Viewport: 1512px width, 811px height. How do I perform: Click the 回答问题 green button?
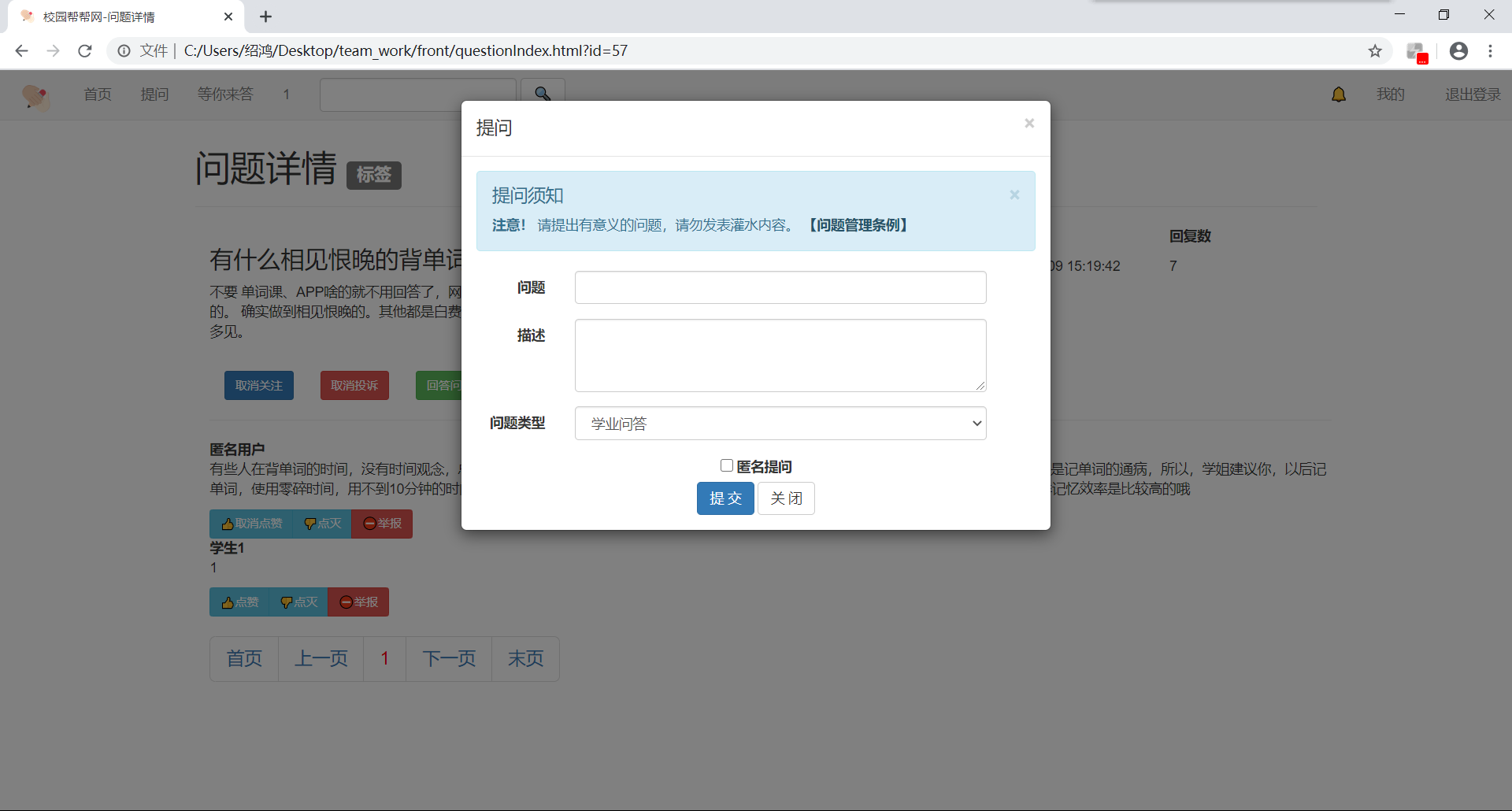[x=439, y=385]
